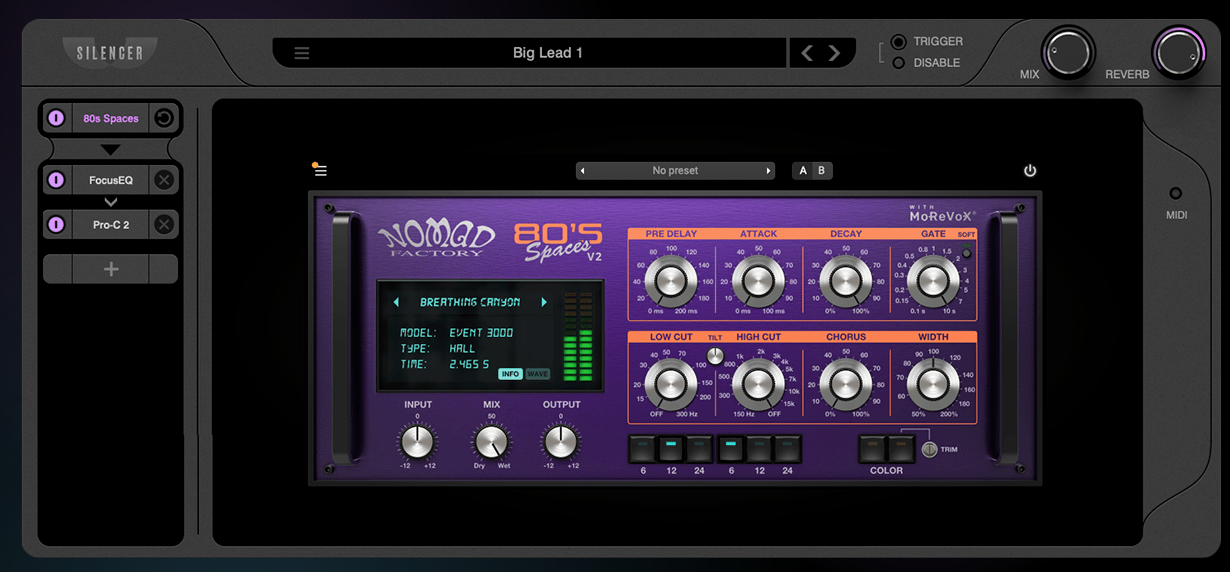
Task: Open the plugin menu icon with orange dot
Action: pos(320,171)
